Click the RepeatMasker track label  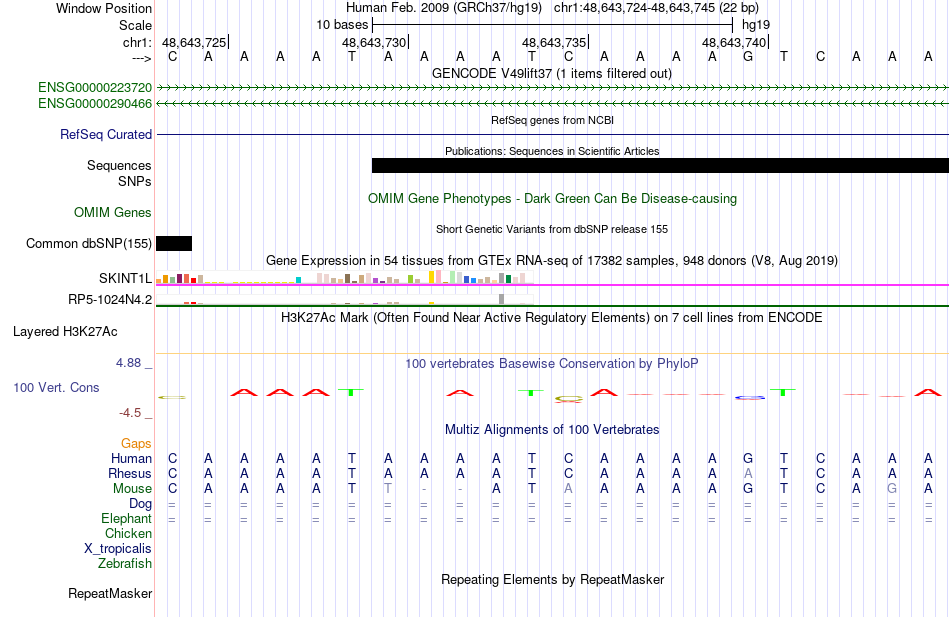[110, 593]
